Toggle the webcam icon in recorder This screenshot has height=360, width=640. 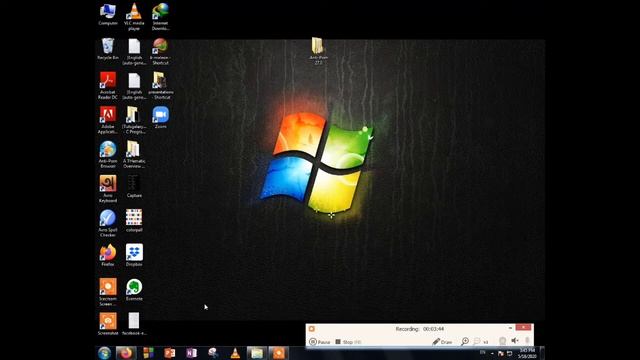point(502,341)
